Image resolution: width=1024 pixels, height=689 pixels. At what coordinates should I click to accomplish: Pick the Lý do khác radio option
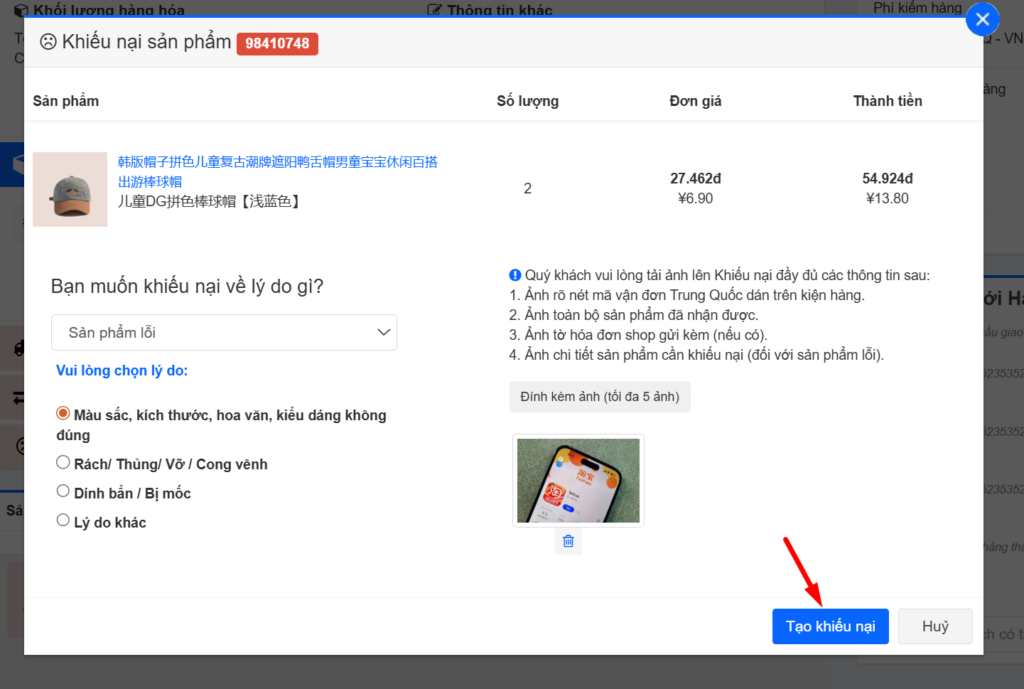click(63, 521)
